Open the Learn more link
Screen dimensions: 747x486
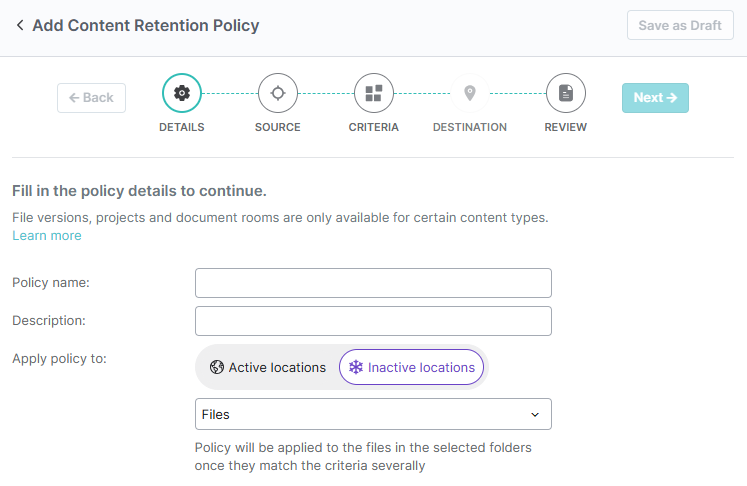coord(47,235)
